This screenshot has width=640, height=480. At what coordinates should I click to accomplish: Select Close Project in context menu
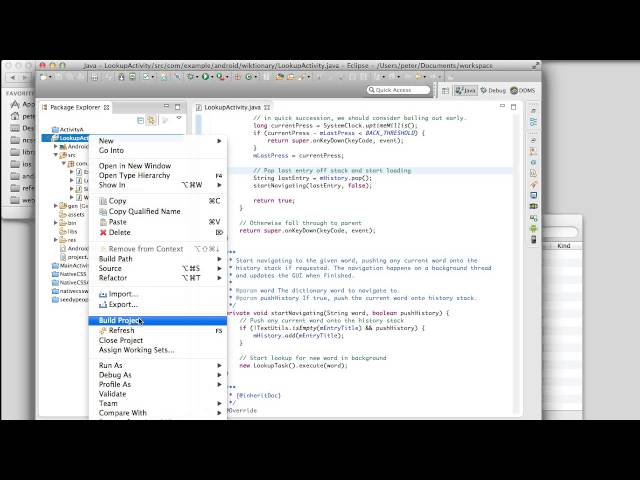click(158, 340)
